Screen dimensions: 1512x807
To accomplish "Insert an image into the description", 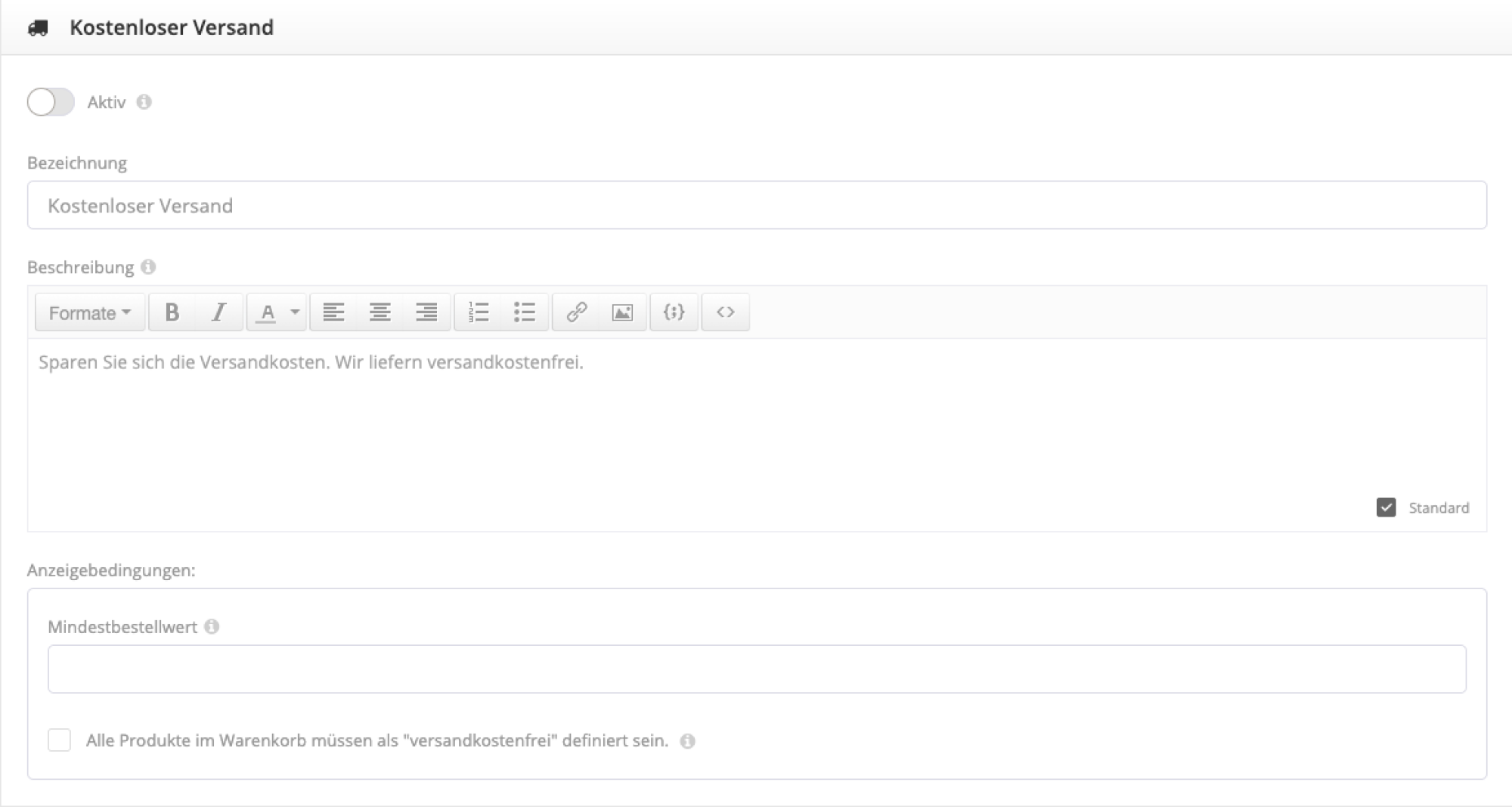I will point(622,312).
